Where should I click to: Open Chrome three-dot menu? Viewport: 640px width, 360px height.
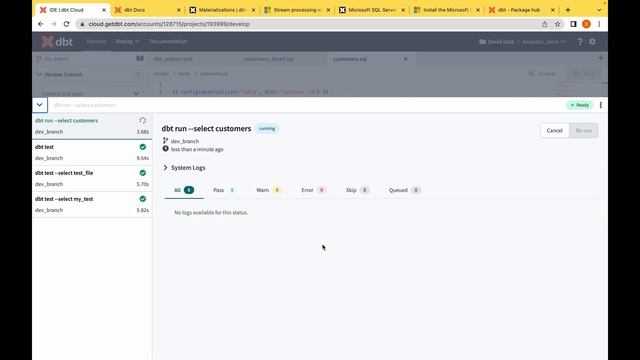point(599,24)
